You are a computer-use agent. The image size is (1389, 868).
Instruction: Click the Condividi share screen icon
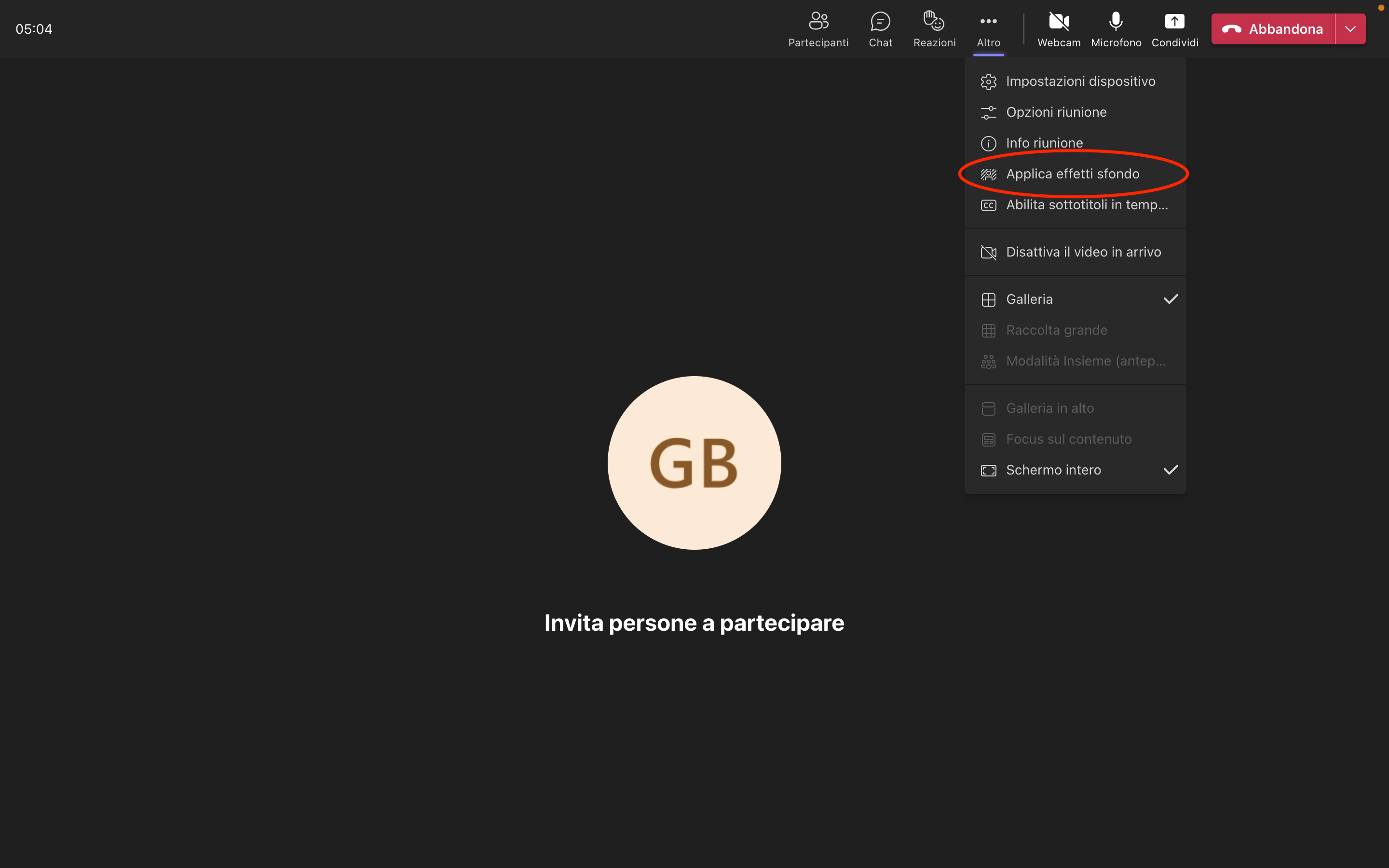pyautogui.click(x=1174, y=22)
